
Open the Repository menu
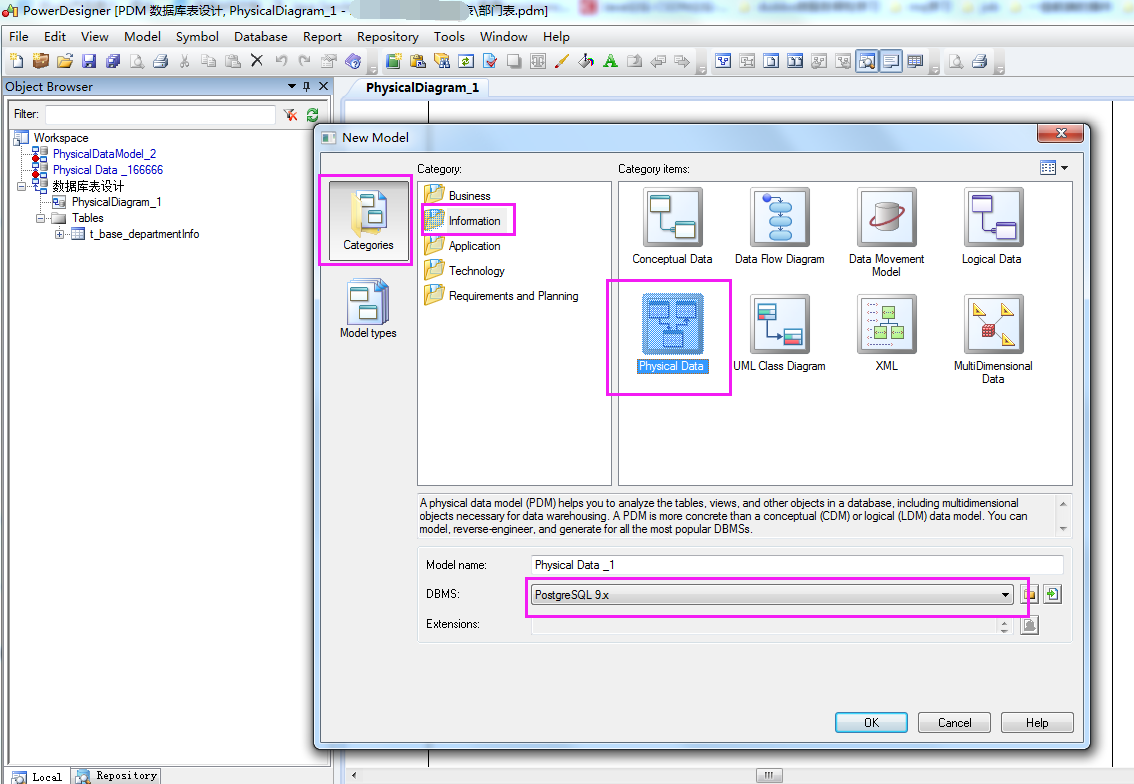388,37
